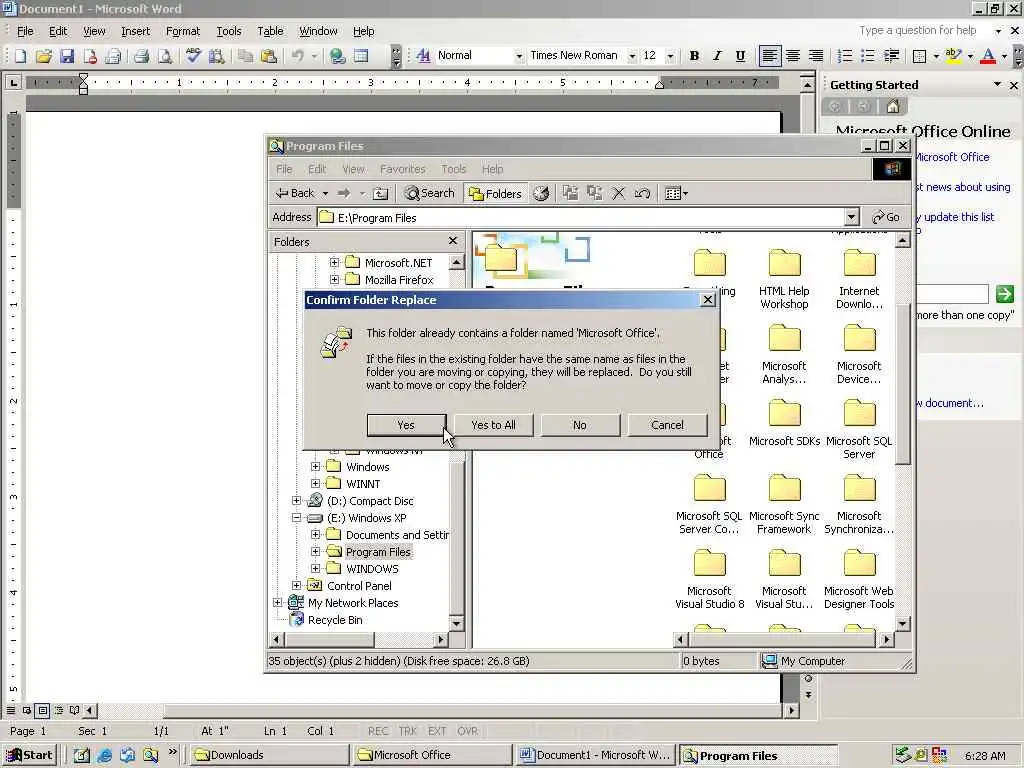Collapse the (E:) Windows XP drive node
This screenshot has width=1024, height=768.
click(x=296, y=518)
